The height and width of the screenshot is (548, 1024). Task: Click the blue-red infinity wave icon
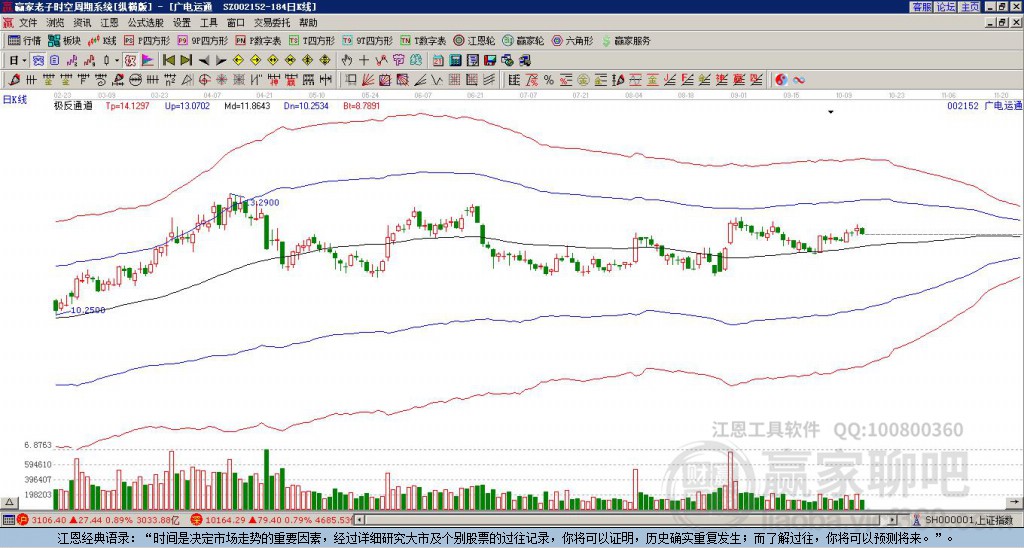(x=799, y=80)
